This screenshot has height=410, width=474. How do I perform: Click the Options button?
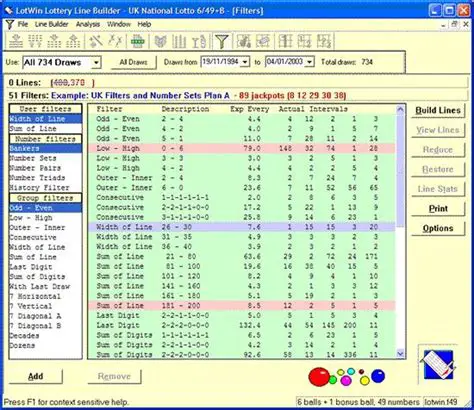[438, 229]
